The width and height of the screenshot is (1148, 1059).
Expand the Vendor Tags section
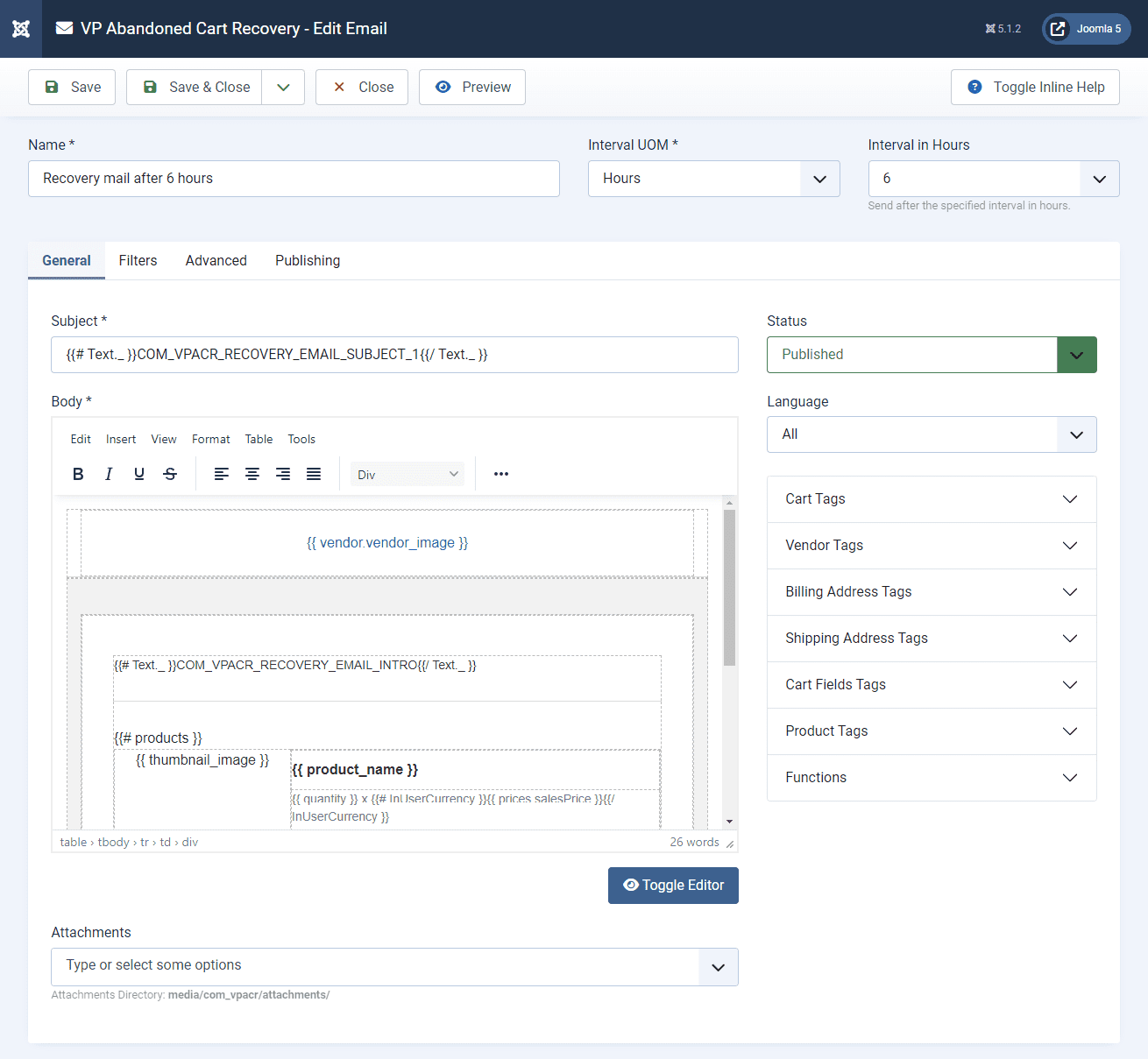(932, 546)
